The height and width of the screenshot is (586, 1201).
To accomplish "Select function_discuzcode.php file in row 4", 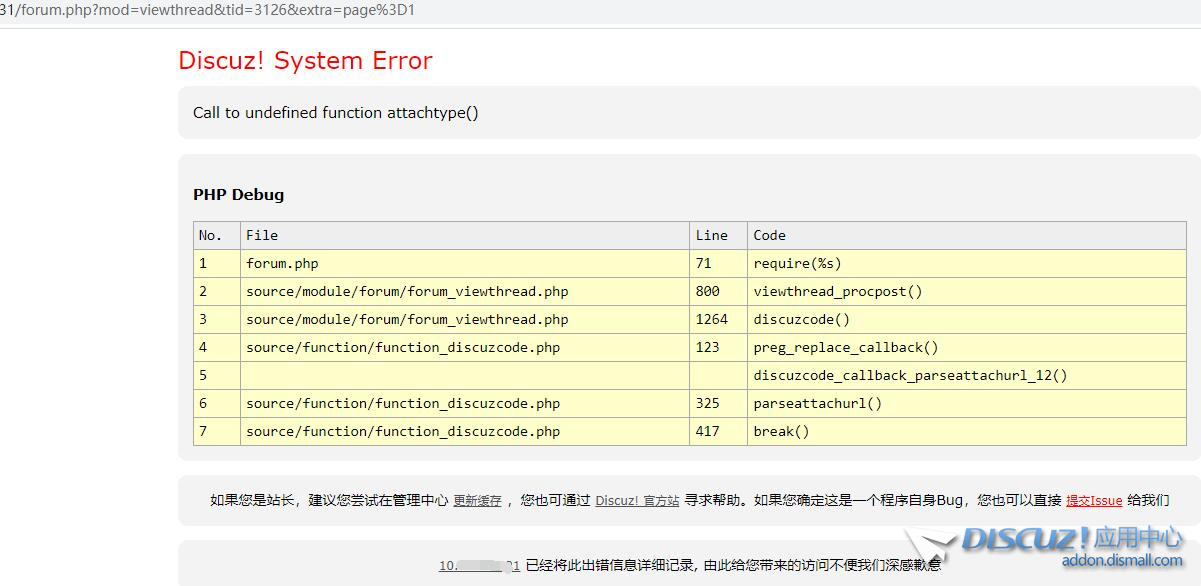I will pos(465,348).
